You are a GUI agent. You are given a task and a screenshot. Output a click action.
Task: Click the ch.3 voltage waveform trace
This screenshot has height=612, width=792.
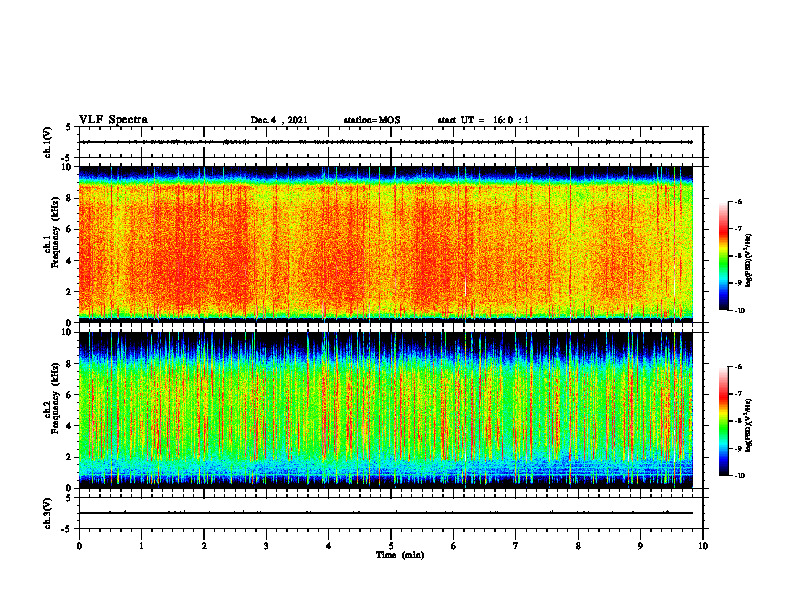click(385, 513)
